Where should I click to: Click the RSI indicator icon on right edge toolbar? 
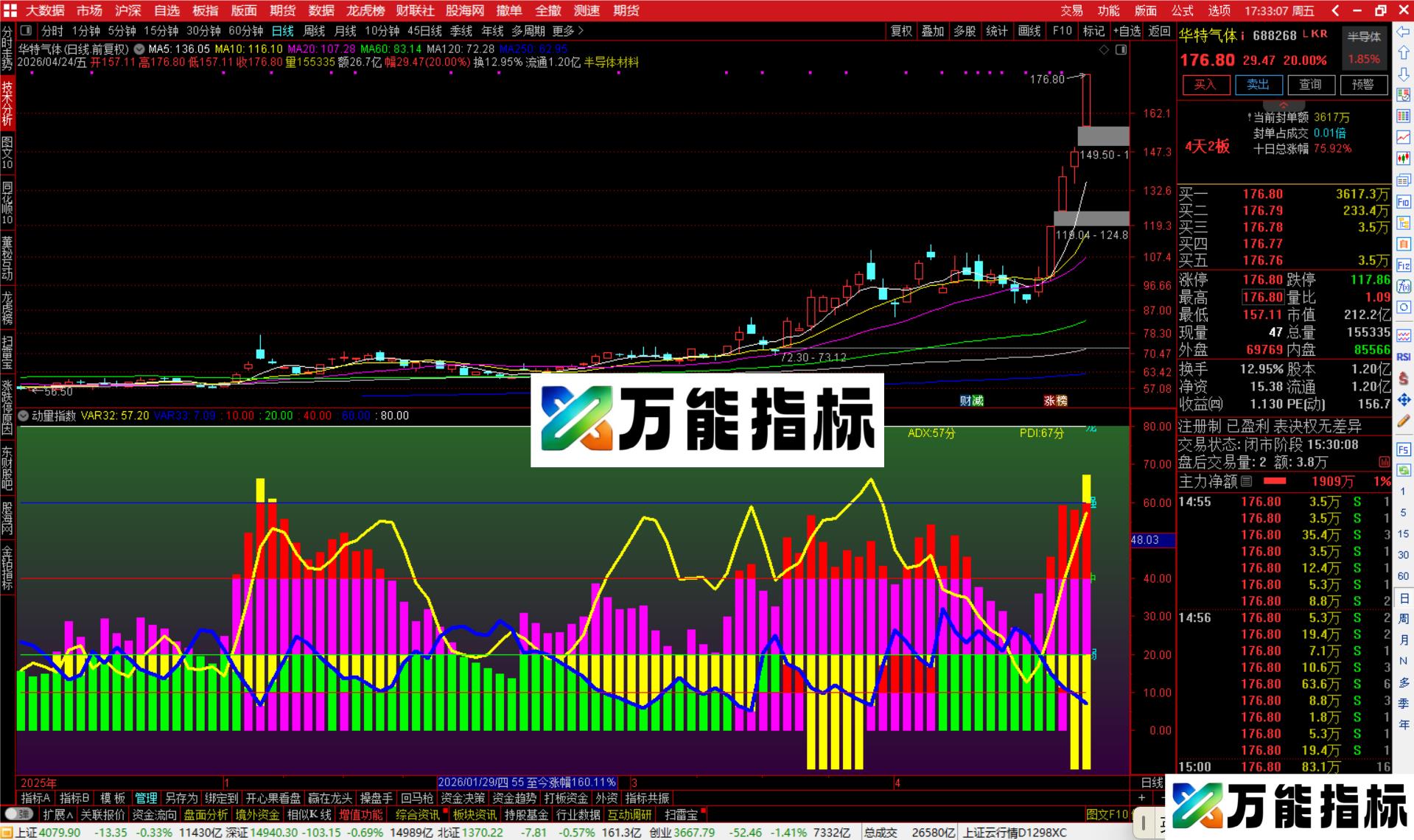1403,356
